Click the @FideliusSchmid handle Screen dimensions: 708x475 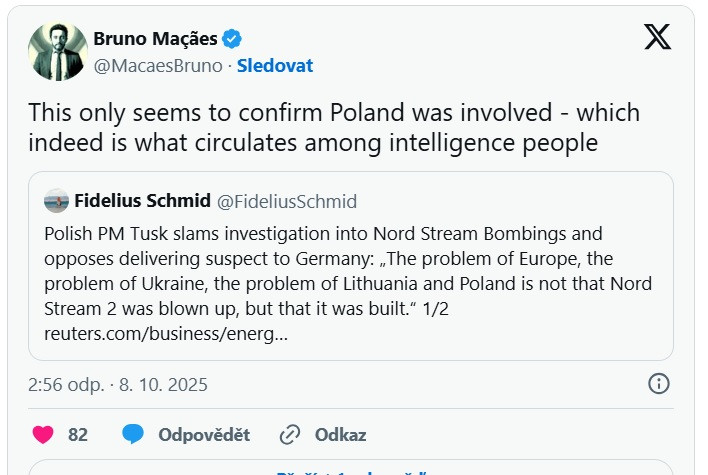click(287, 201)
